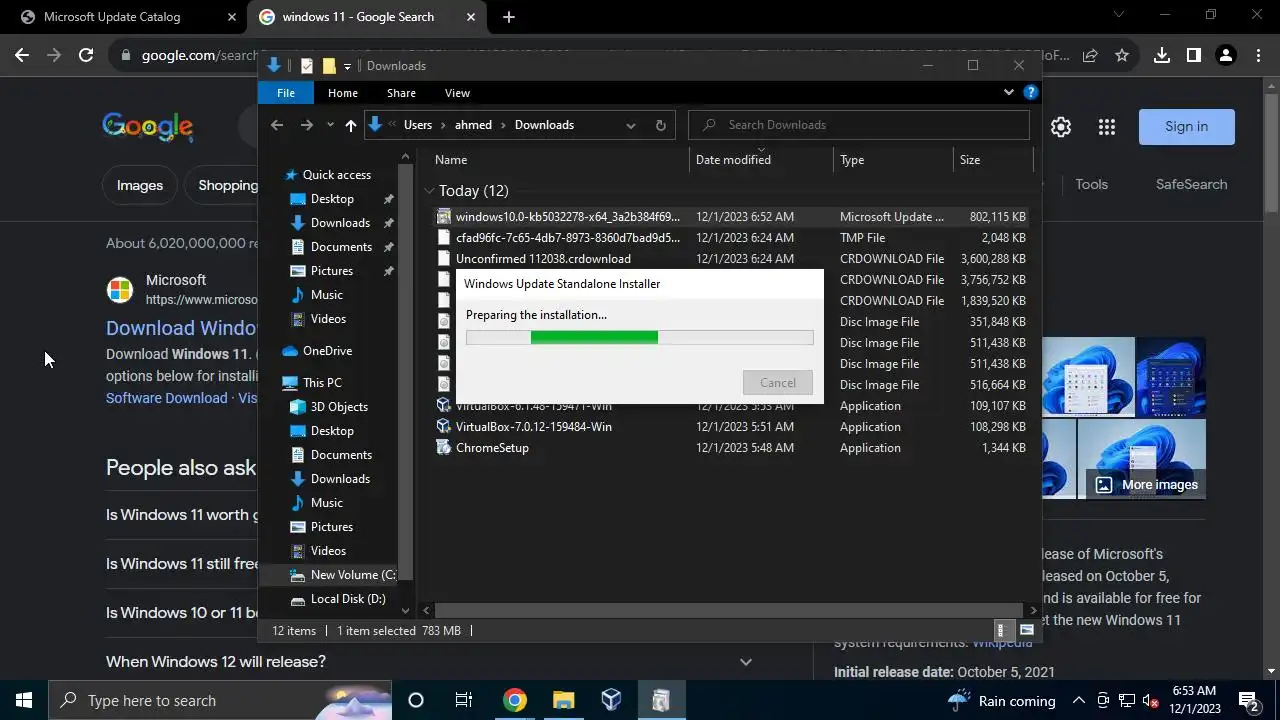The width and height of the screenshot is (1280, 720).
Task: Open Desktop under Quick access
Action: (x=332, y=199)
